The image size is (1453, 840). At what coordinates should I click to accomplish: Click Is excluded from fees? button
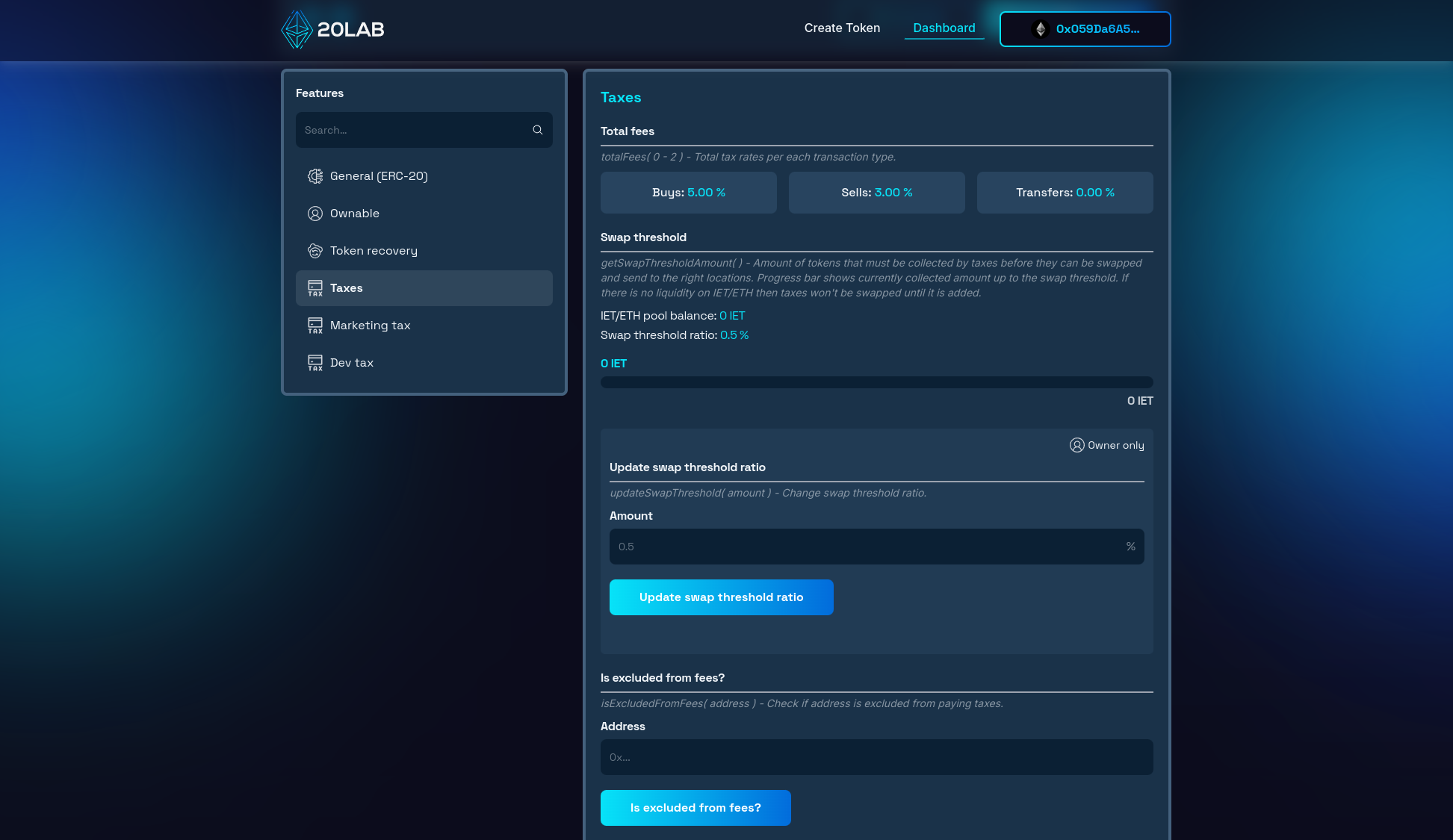coord(695,808)
